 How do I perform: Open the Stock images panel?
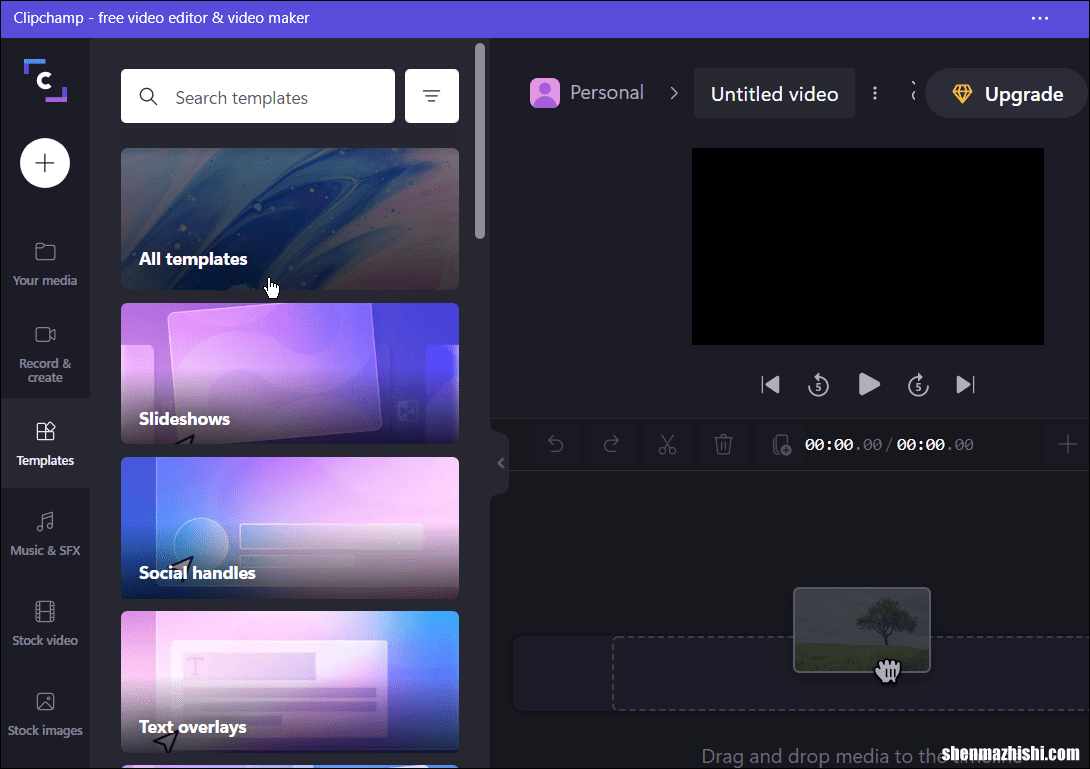(45, 714)
